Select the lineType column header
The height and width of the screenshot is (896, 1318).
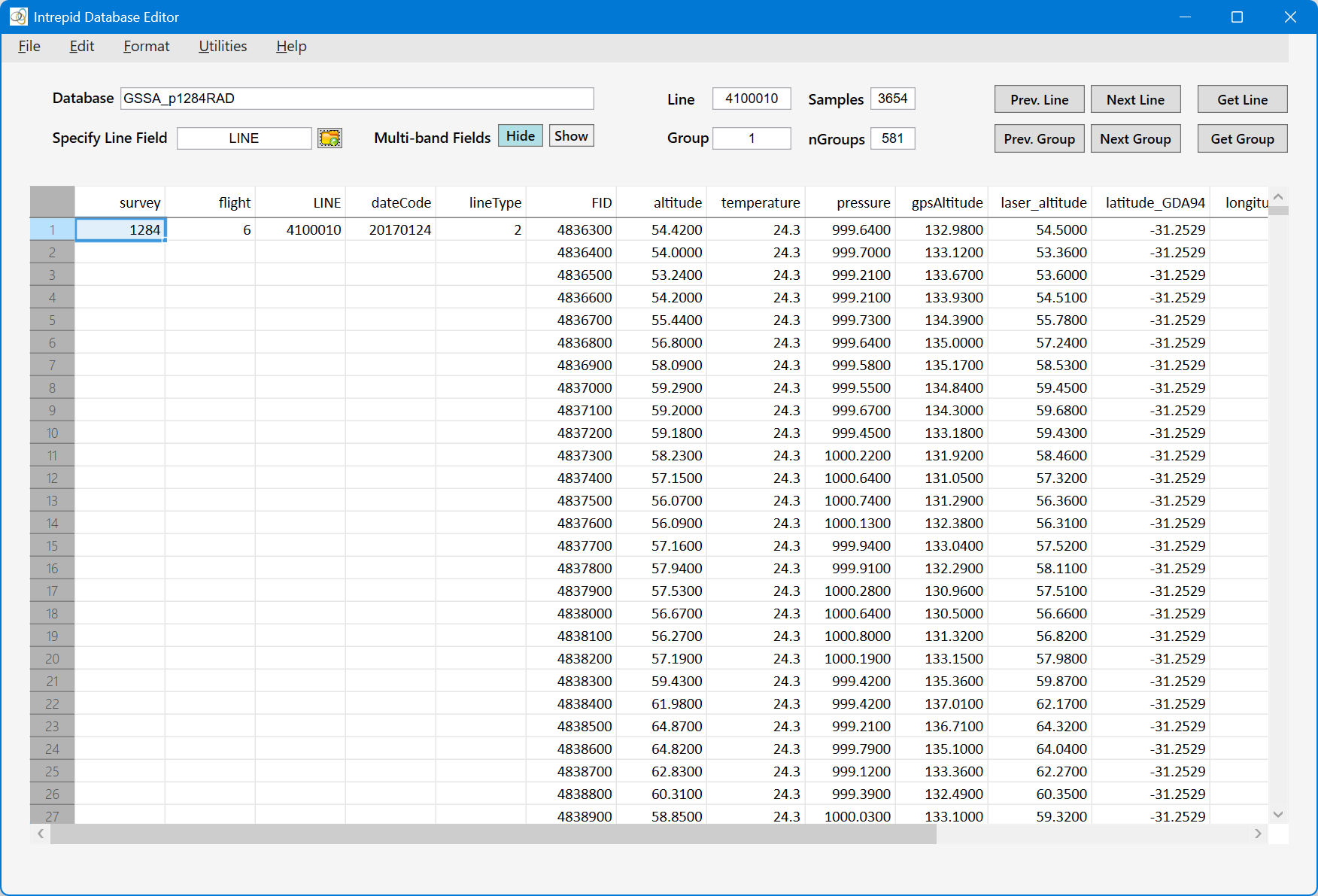(481, 202)
